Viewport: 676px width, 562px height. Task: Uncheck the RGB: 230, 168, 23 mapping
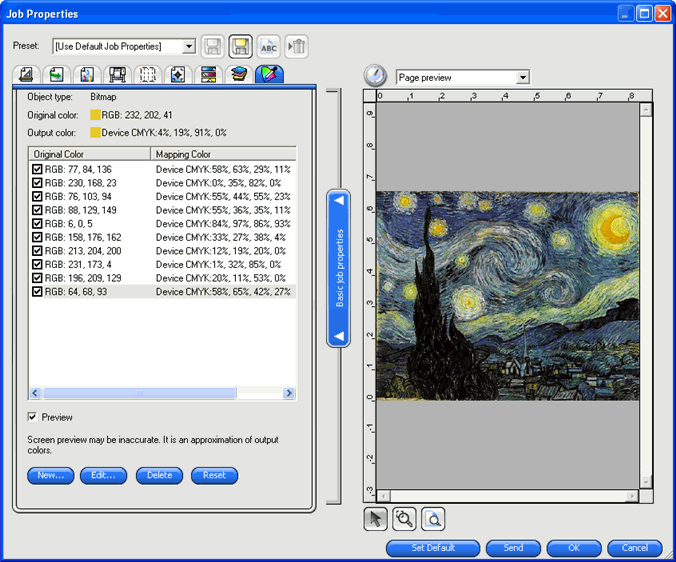pyautogui.click(x=37, y=183)
